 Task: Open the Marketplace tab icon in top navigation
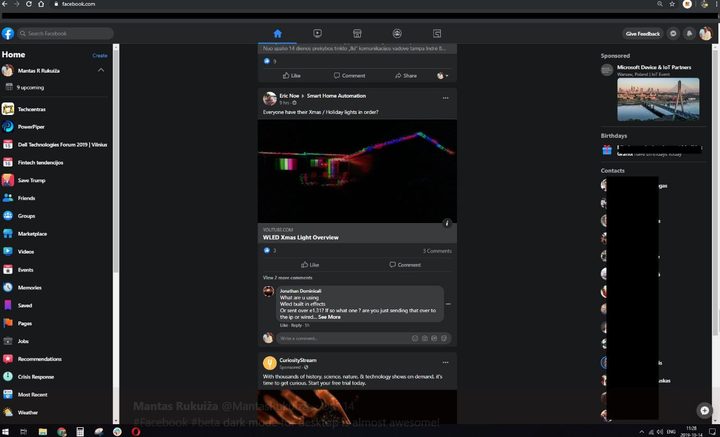click(357, 33)
